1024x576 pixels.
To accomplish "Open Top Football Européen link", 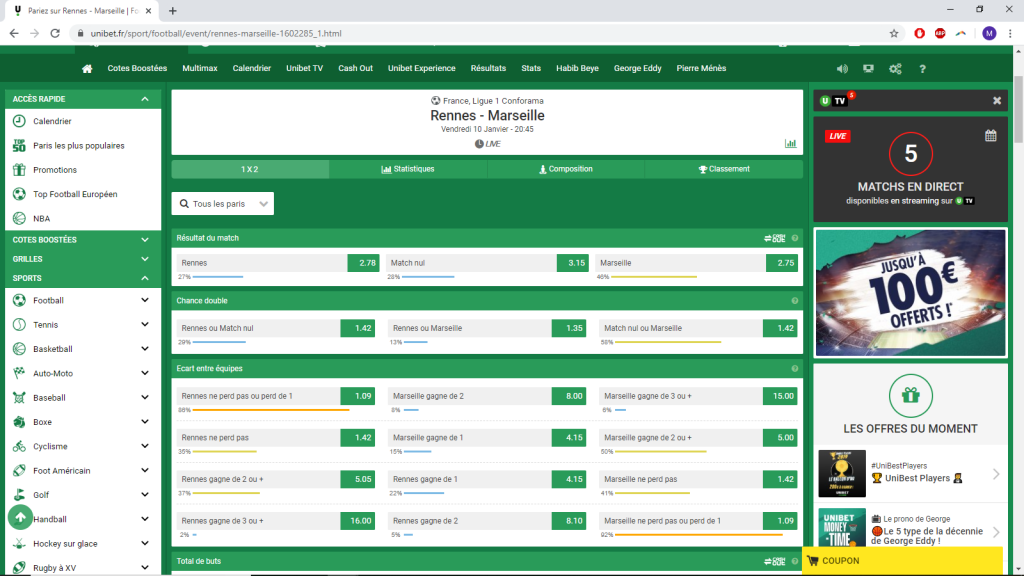I will click(75, 194).
